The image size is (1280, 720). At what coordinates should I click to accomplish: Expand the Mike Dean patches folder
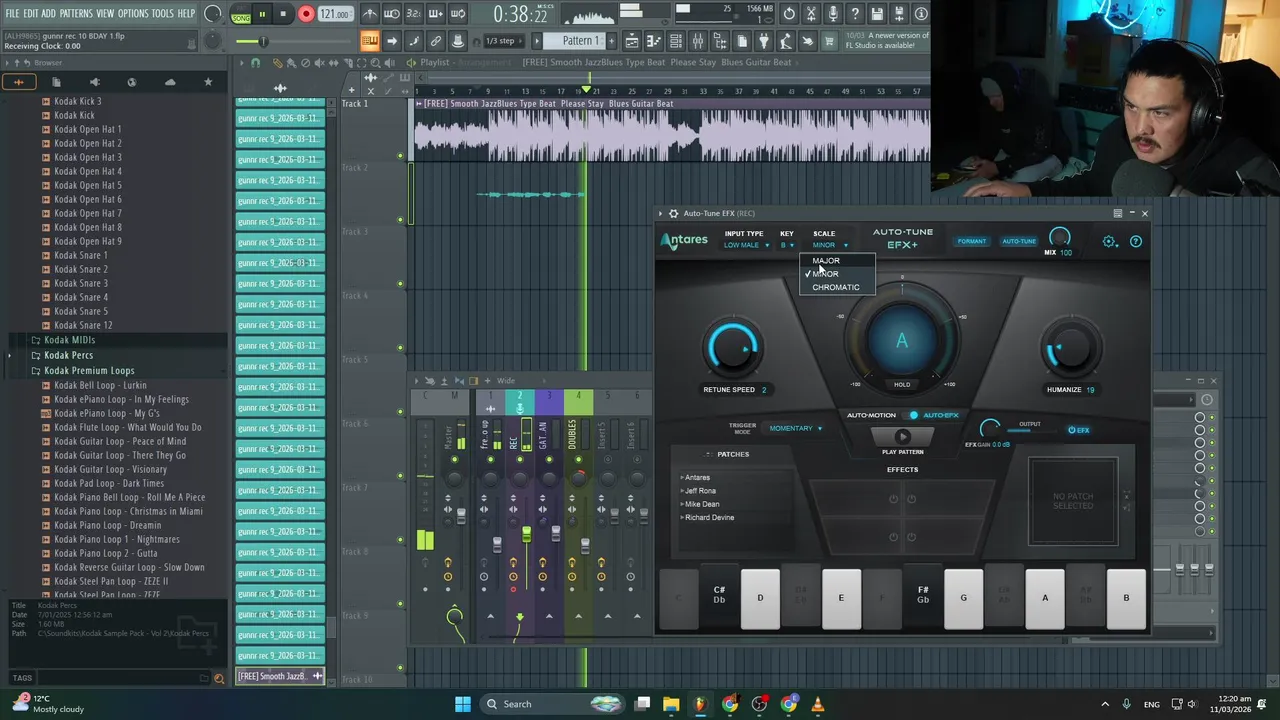[x=700, y=504]
